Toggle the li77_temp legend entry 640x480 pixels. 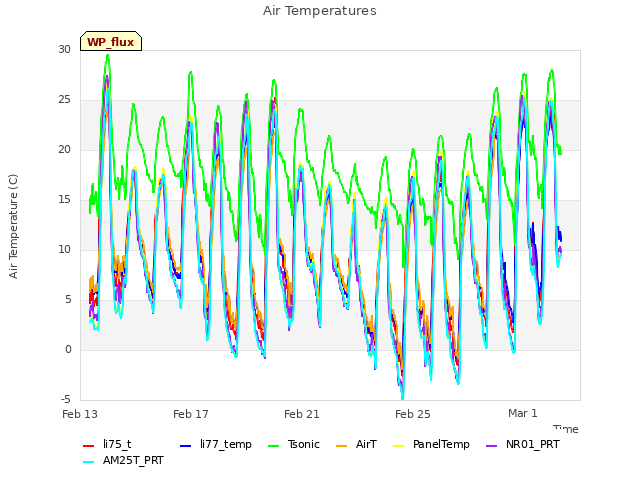pos(216,444)
